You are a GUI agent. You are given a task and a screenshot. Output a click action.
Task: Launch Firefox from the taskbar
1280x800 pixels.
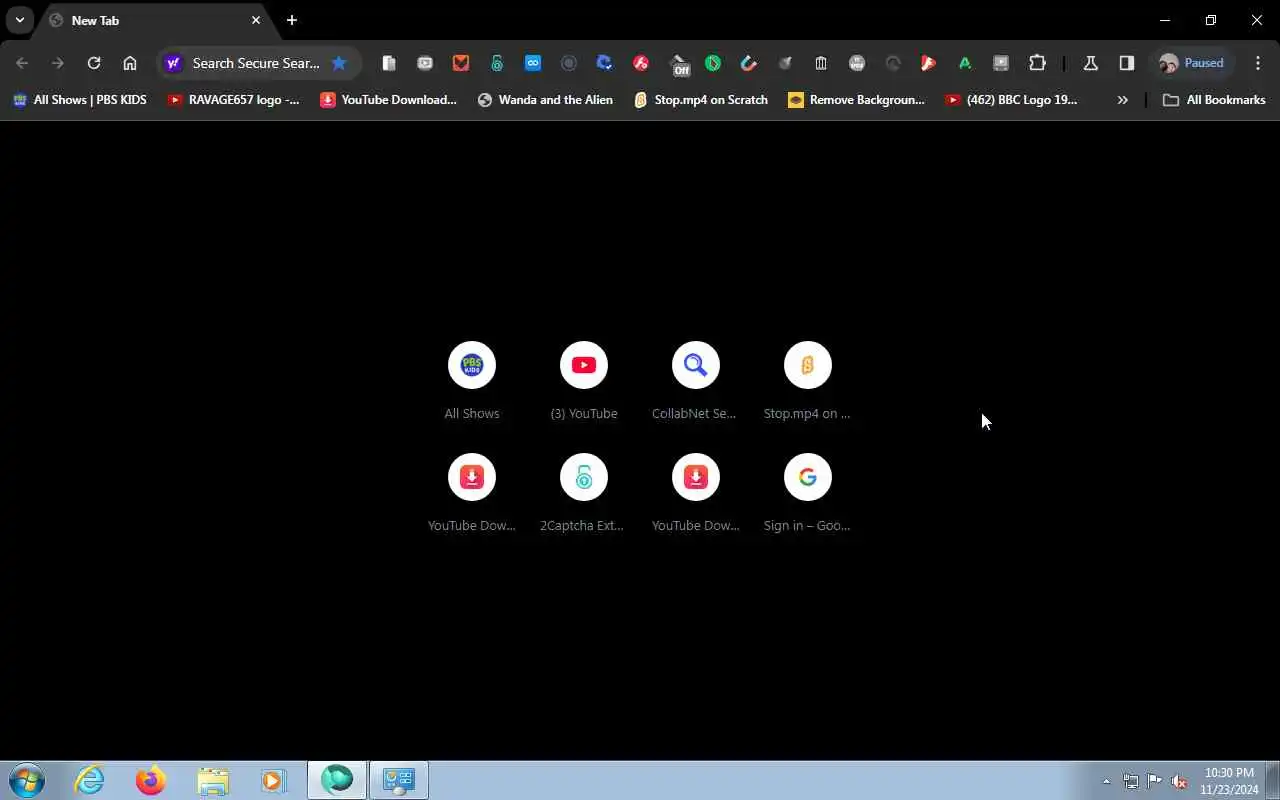click(151, 780)
